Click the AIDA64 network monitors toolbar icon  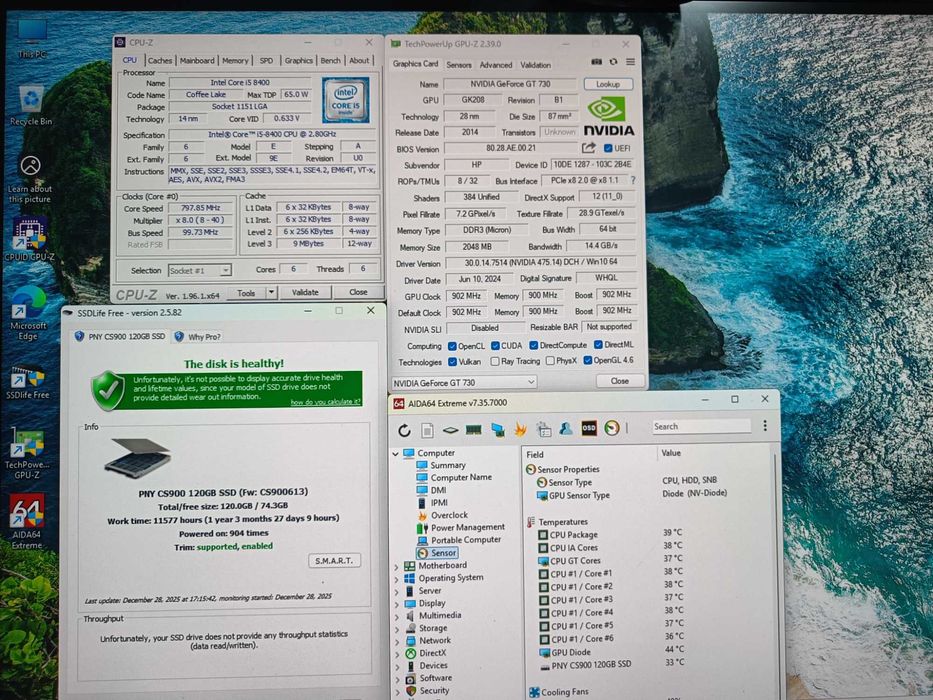497,429
